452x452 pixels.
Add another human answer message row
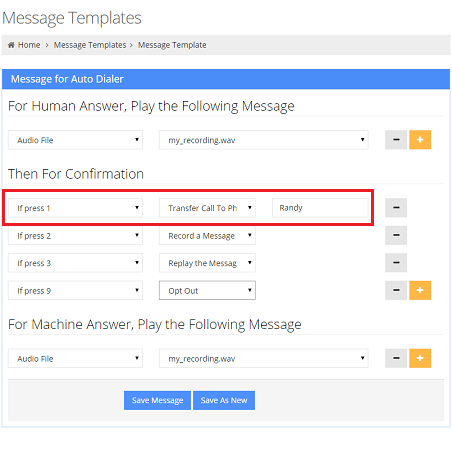(420, 140)
